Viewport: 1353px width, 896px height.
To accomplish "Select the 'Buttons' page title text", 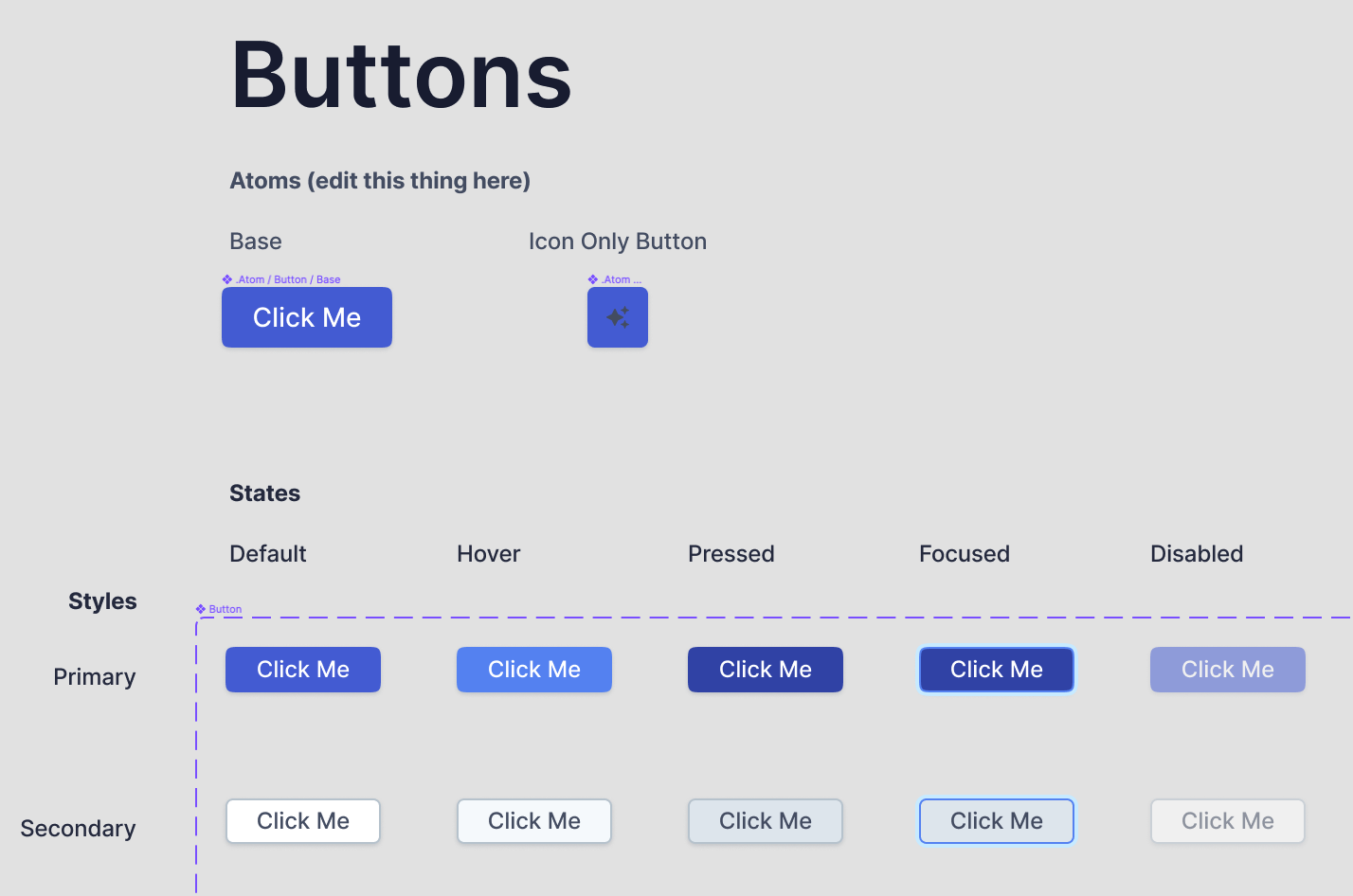I will [x=402, y=76].
